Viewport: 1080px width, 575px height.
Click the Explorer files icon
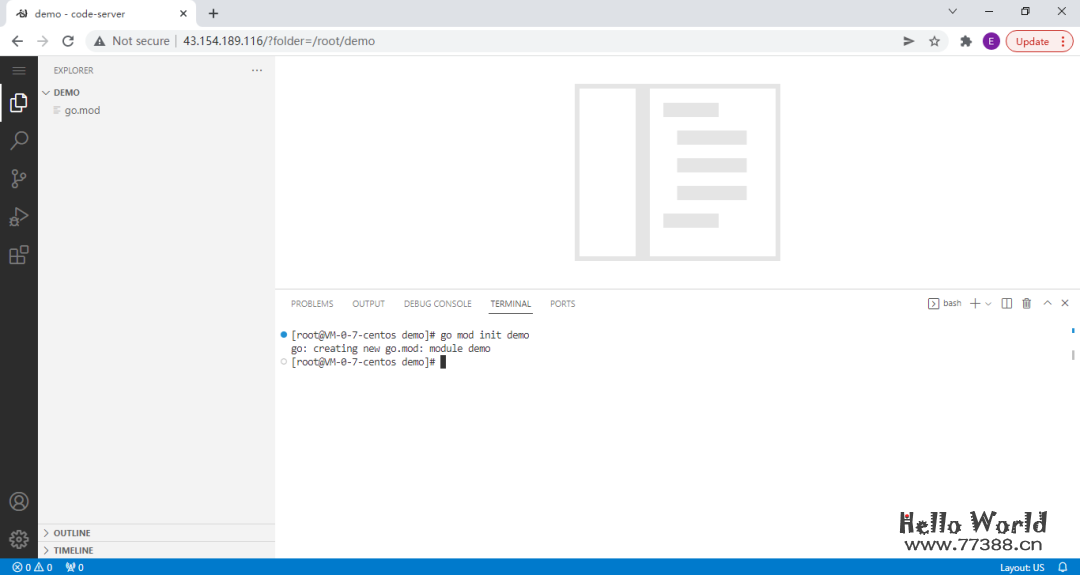(18, 102)
